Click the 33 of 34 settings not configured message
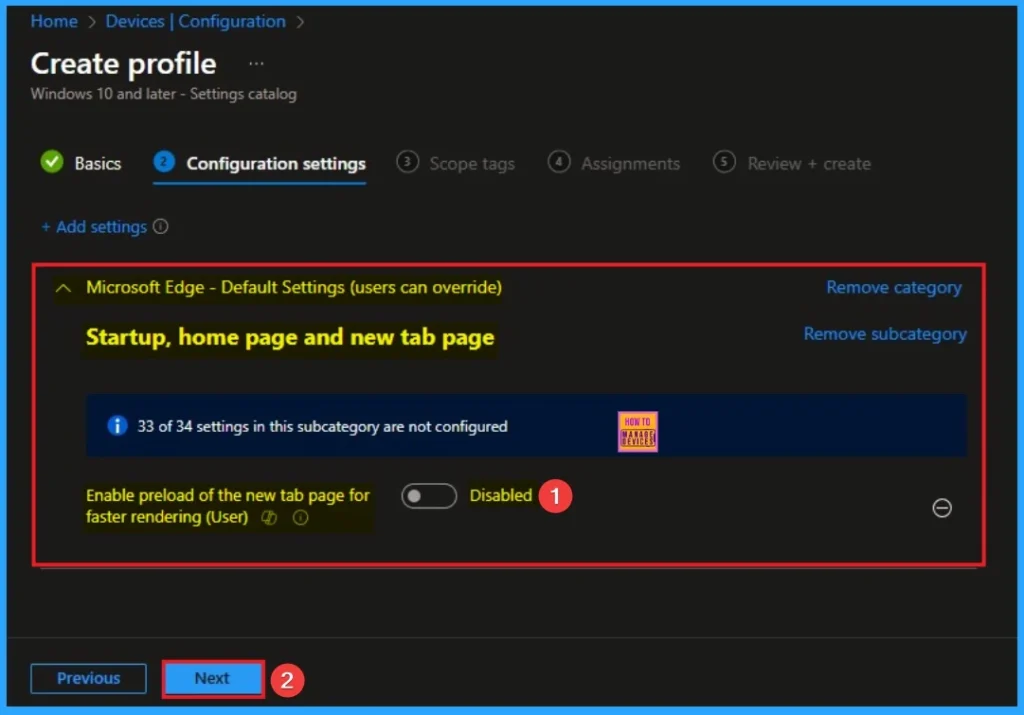Viewport: 1024px width, 715px height. pyautogui.click(x=322, y=426)
